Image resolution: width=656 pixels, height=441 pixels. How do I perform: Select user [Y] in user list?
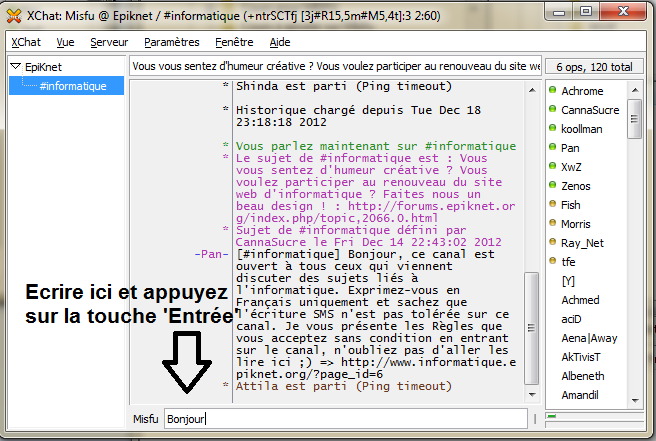(x=568, y=281)
